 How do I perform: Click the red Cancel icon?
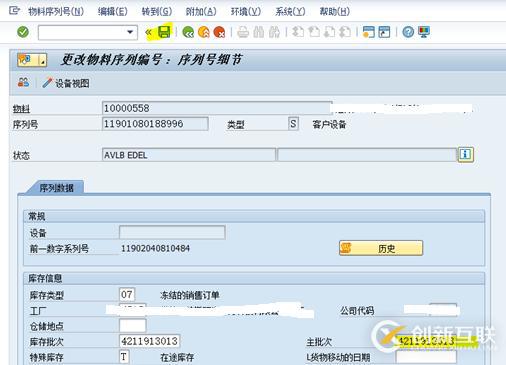click(x=219, y=32)
